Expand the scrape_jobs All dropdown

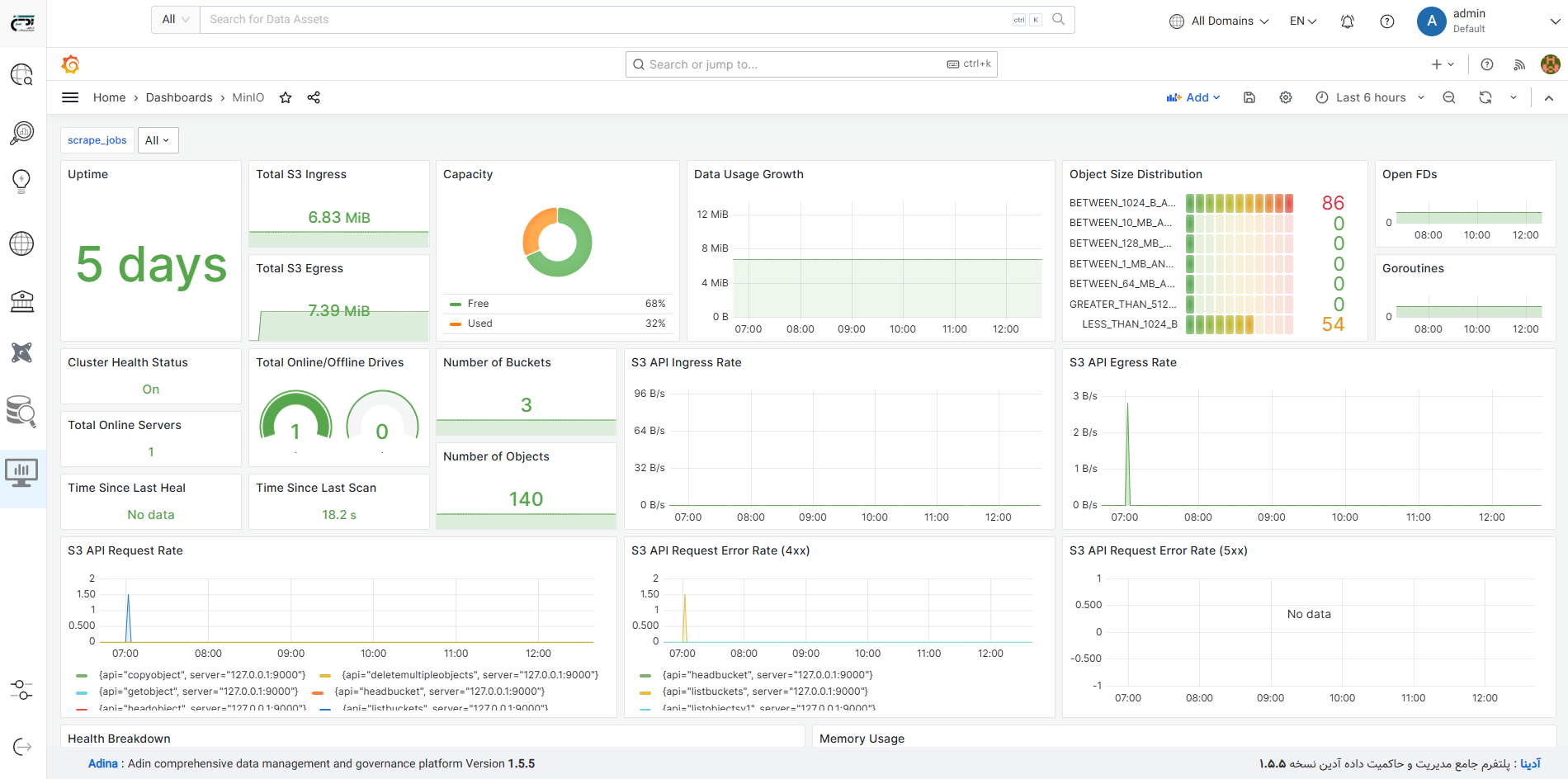tap(158, 140)
